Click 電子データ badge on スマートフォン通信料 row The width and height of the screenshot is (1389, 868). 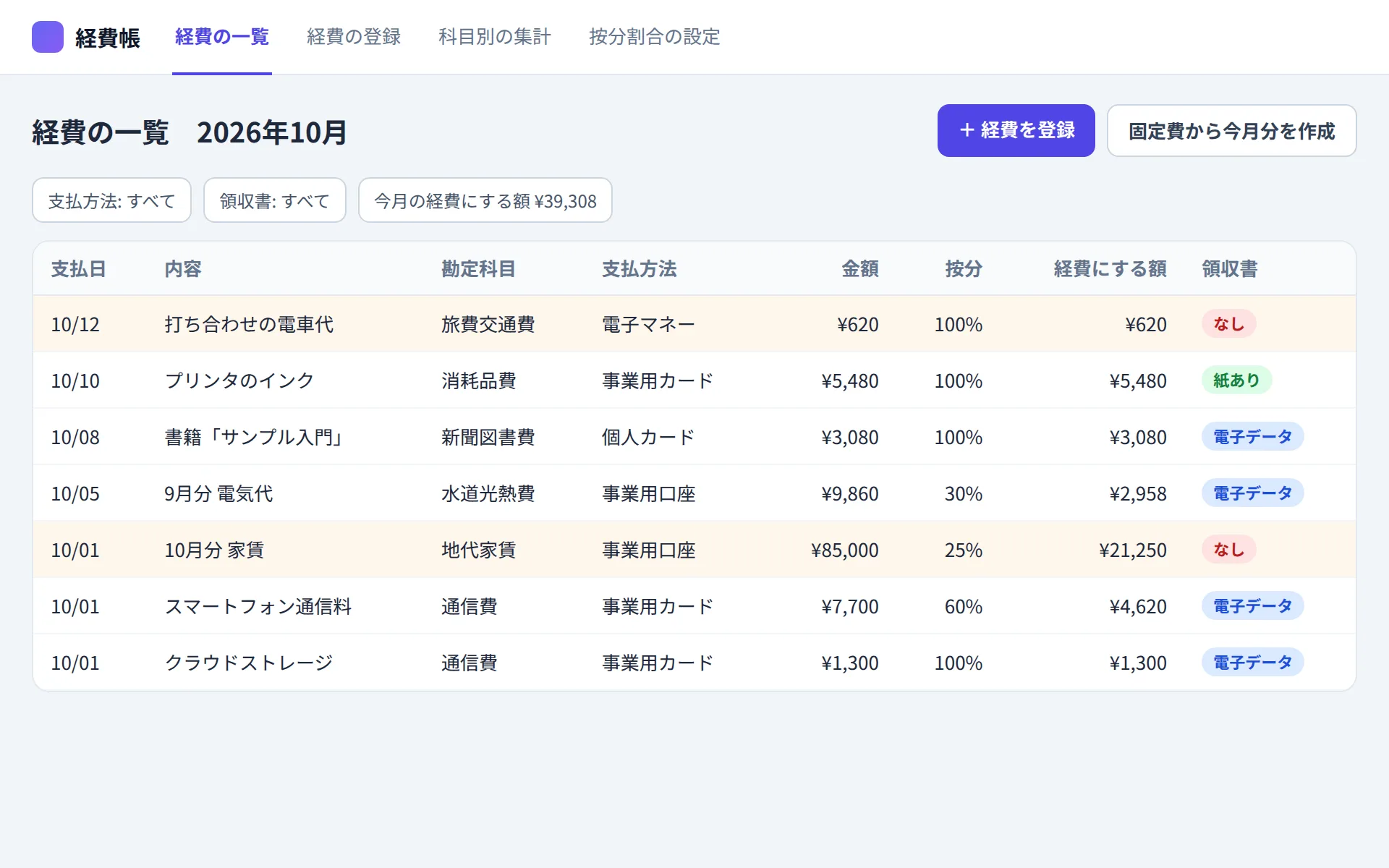tap(1253, 605)
